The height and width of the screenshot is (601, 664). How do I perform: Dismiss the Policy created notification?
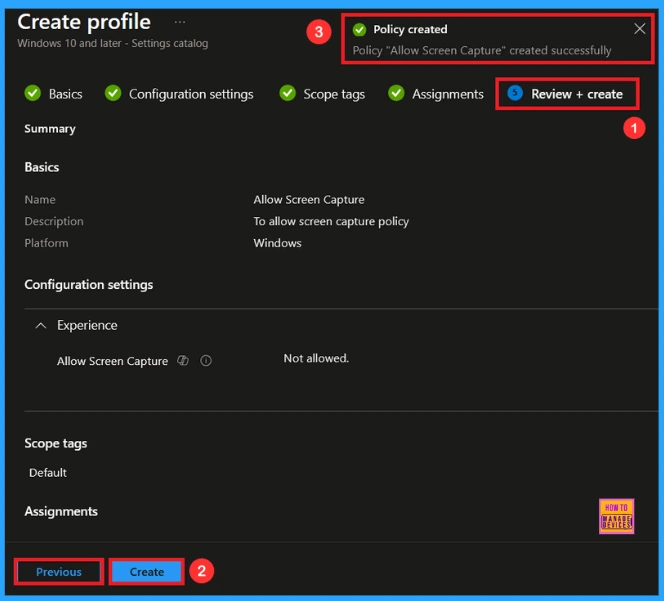pos(639,29)
